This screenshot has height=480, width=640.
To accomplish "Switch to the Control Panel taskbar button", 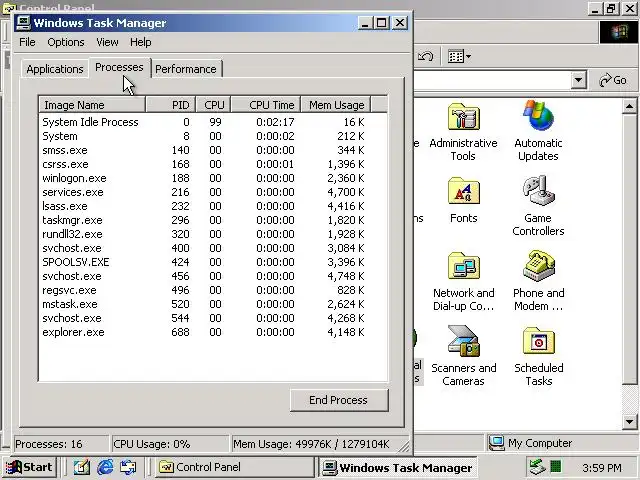I will 234,467.
